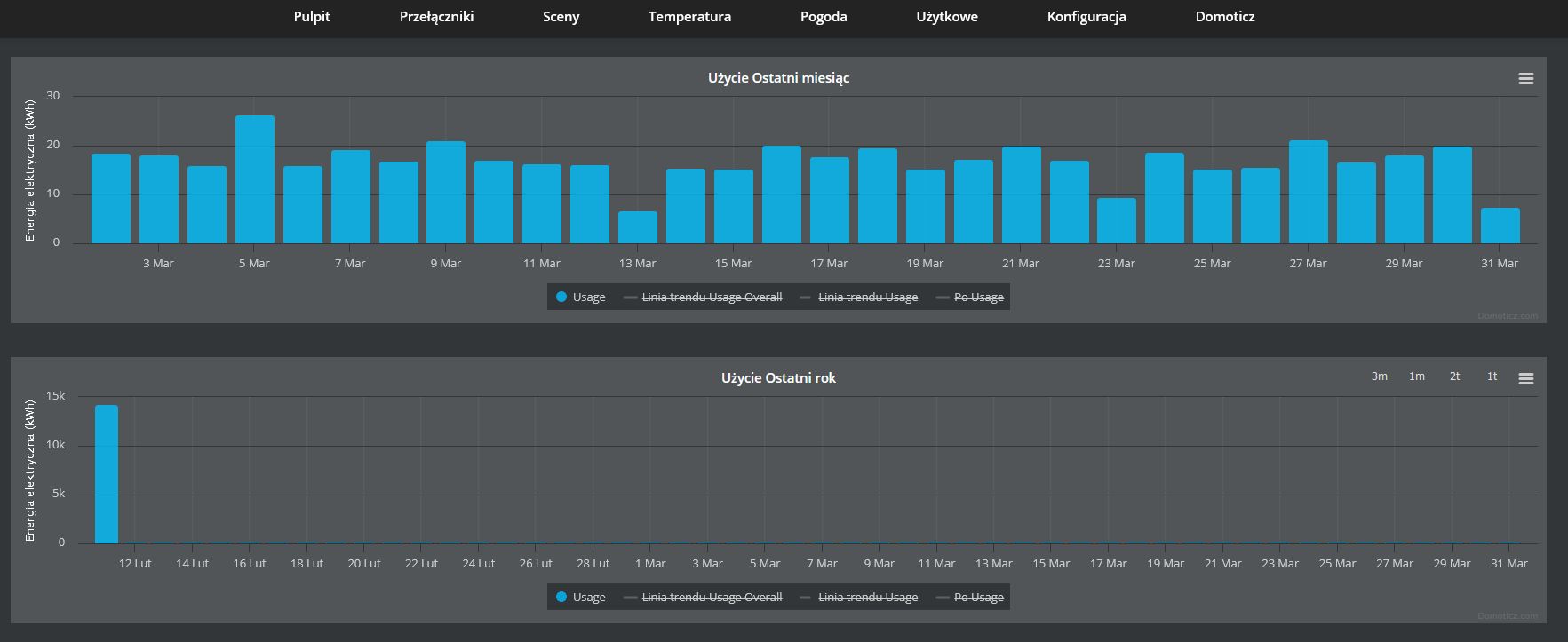Click the 30 label on monthly y-axis
The image size is (1568, 642).
pyautogui.click(x=53, y=96)
